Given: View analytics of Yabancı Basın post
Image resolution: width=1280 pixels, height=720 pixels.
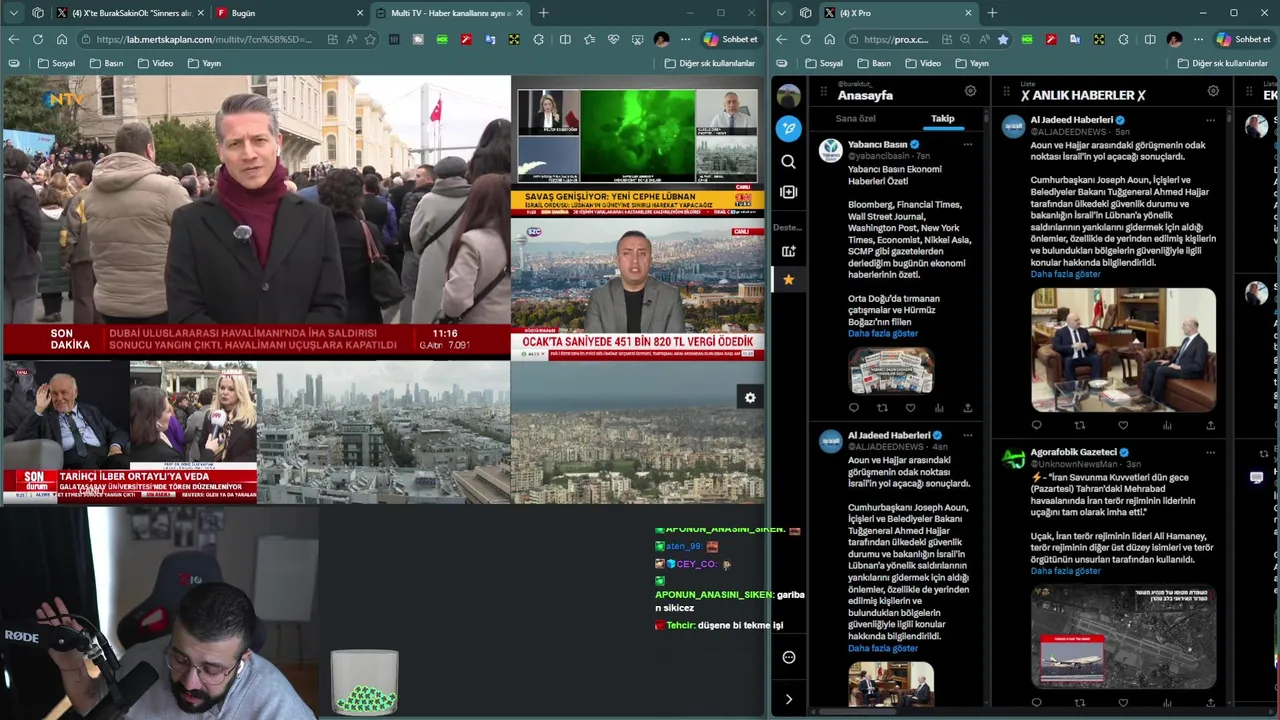Looking at the screenshot, I should (939, 408).
